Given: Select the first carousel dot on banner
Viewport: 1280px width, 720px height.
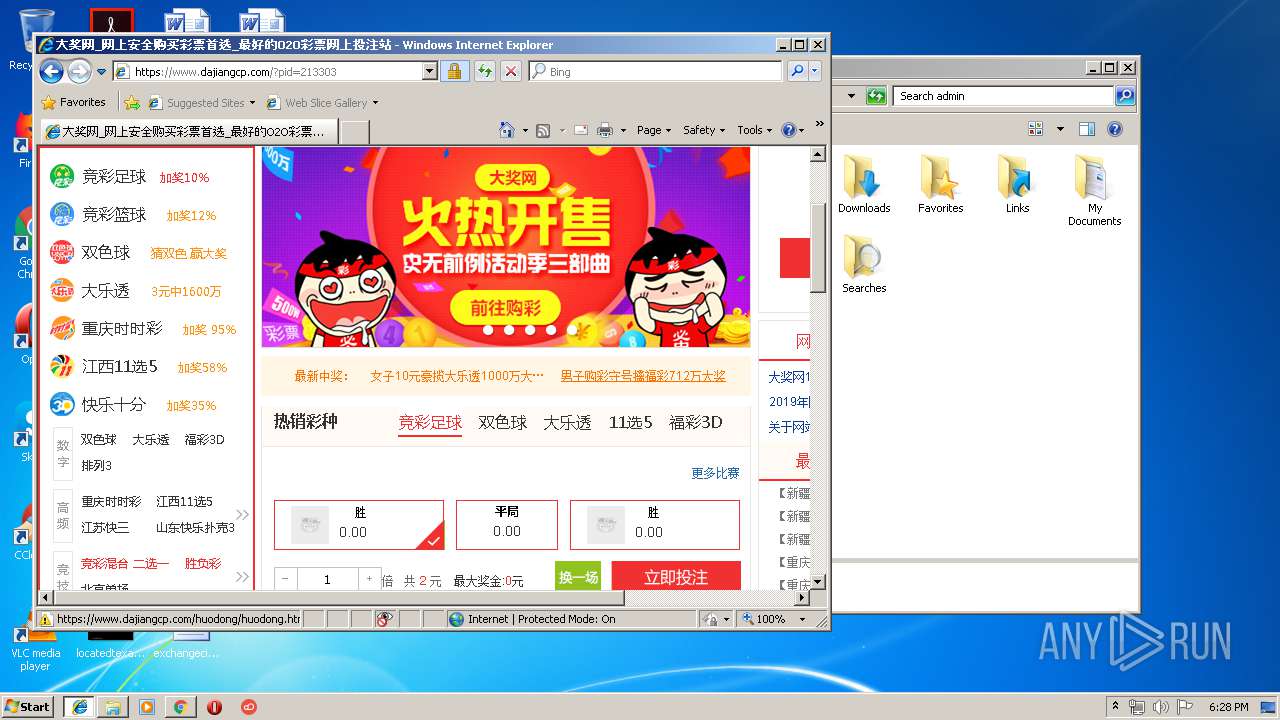Looking at the screenshot, I should click(487, 330).
